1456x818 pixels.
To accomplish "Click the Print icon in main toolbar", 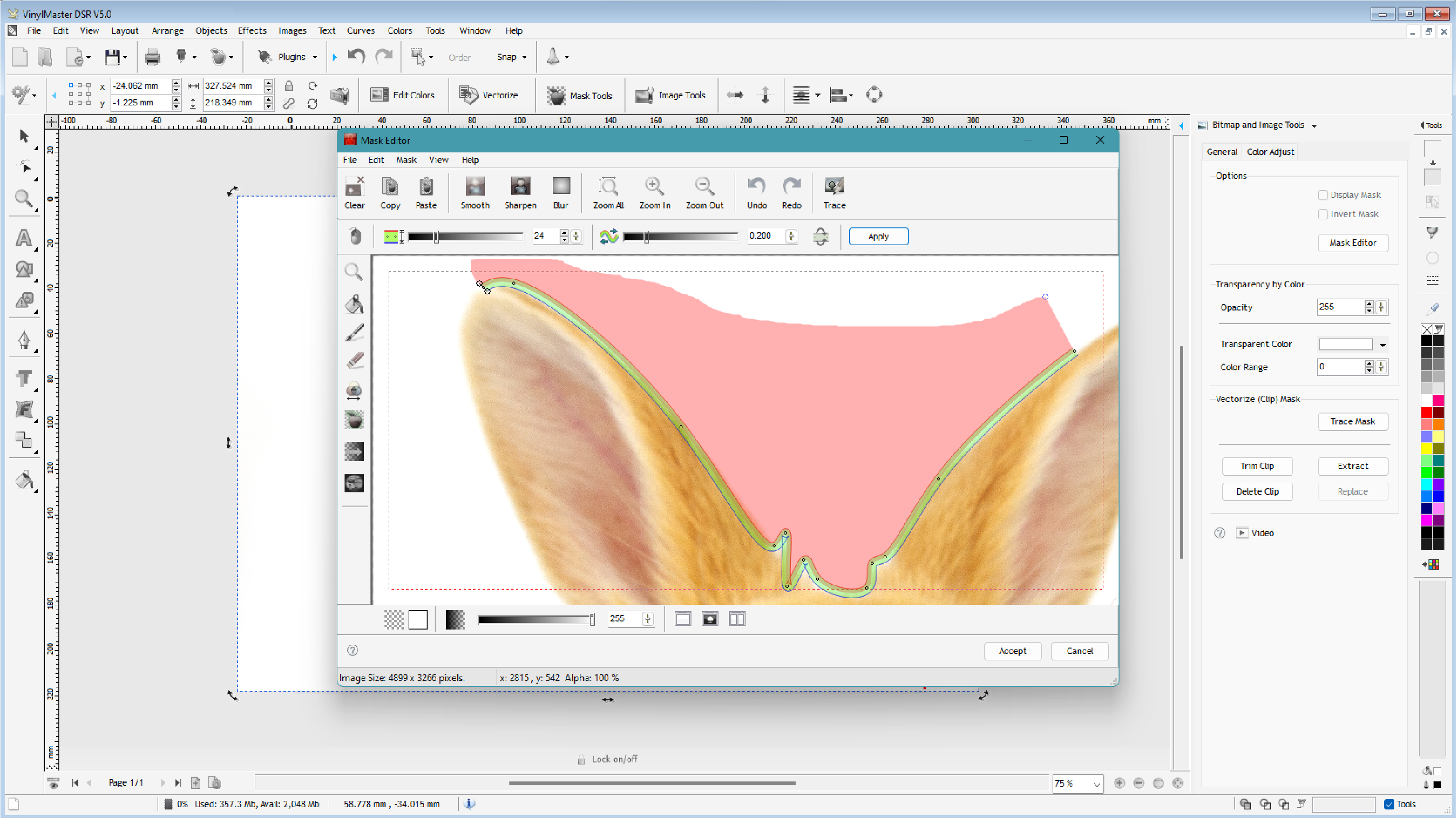I will pyautogui.click(x=152, y=57).
